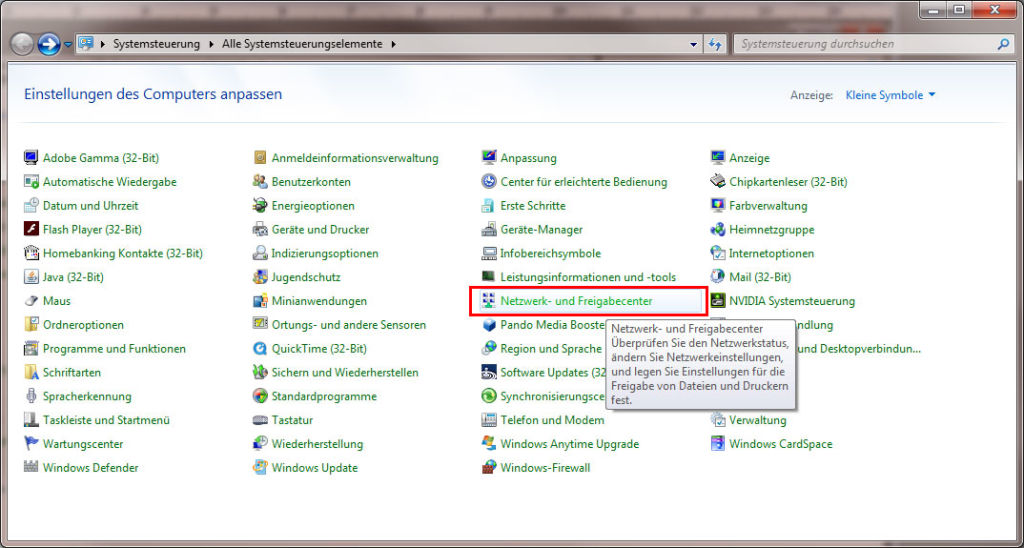Expand the Kleine Symbole view dropdown

pos(891,95)
